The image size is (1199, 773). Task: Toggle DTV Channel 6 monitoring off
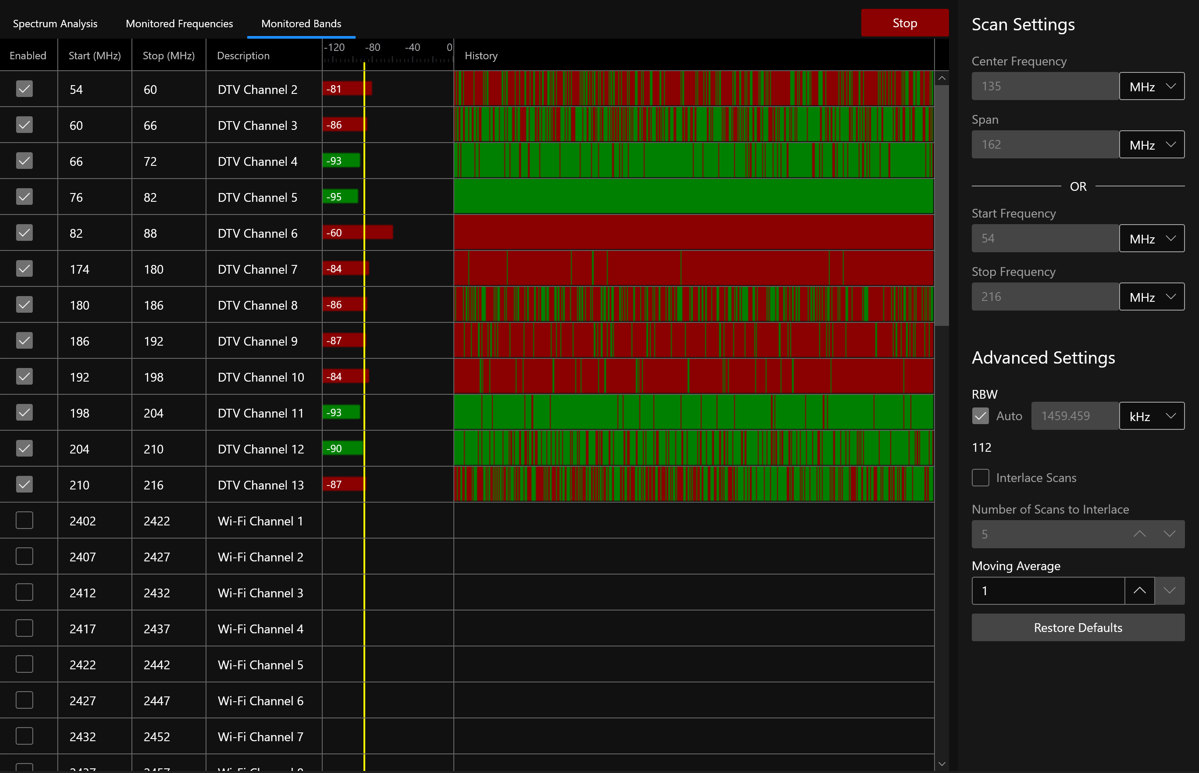point(24,232)
